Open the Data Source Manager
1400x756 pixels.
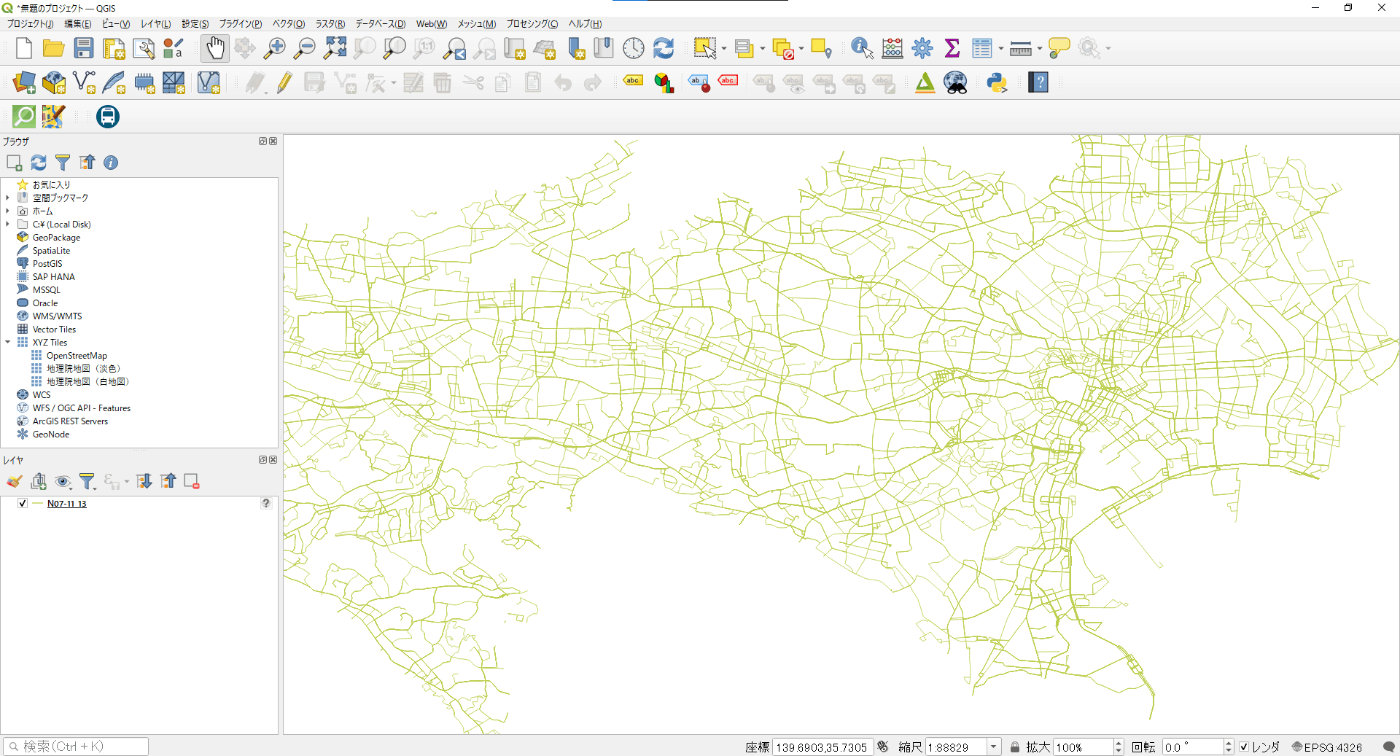click(x=21, y=82)
